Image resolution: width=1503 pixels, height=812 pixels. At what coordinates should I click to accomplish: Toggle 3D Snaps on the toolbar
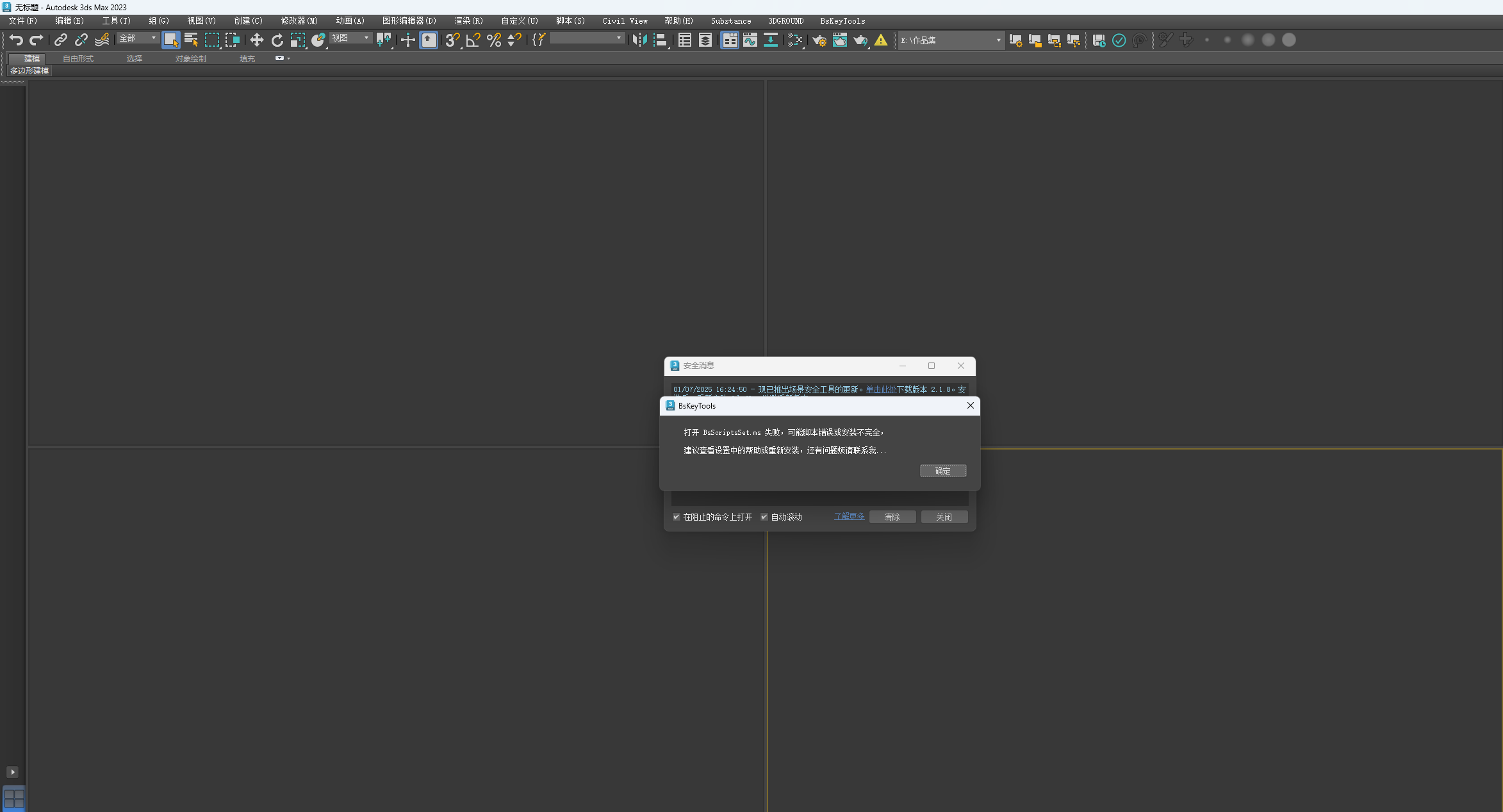(x=452, y=40)
